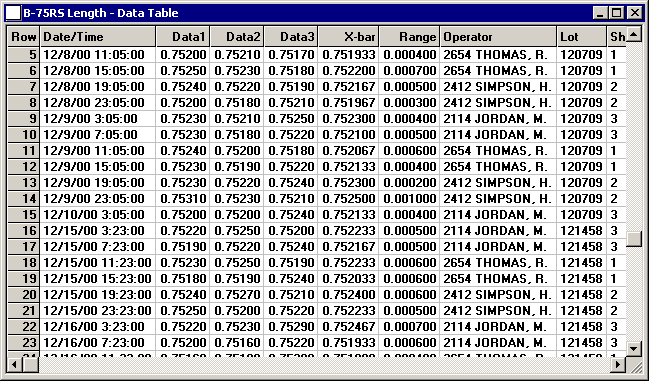Image resolution: width=649 pixels, height=381 pixels.
Task: Click the Operator column header
Action: tap(498, 37)
